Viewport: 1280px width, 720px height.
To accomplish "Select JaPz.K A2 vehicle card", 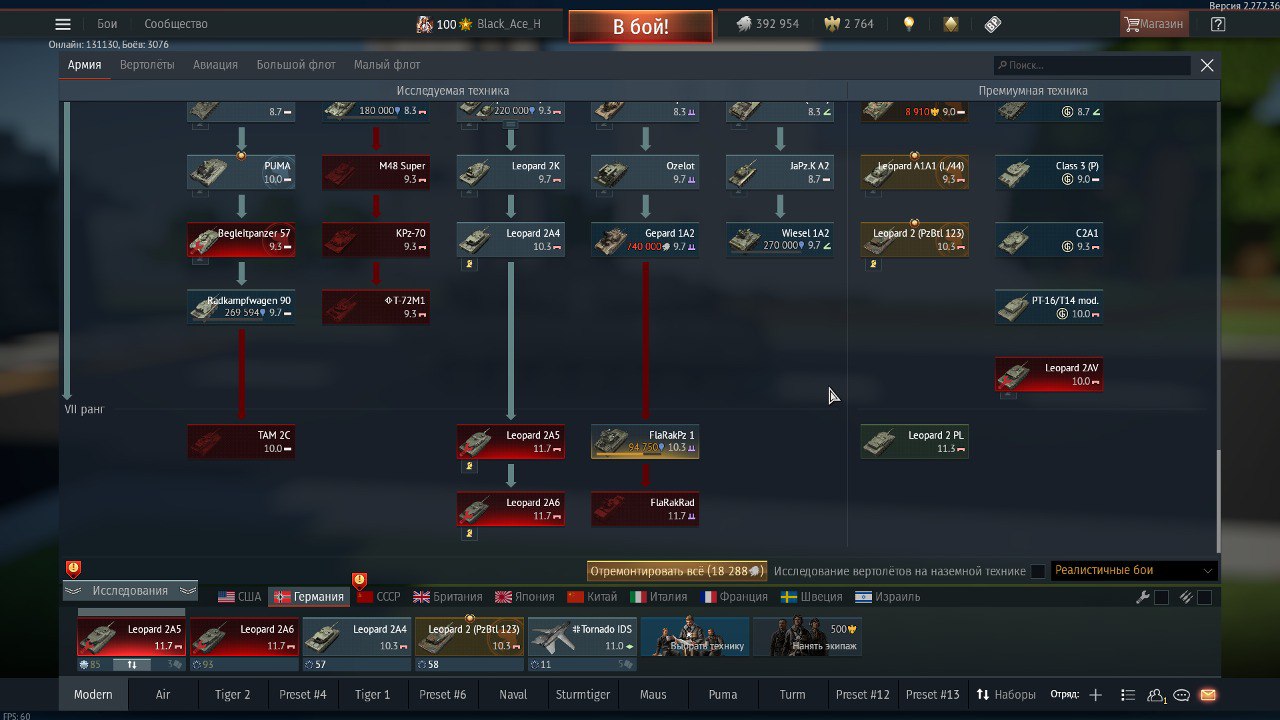I will pyautogui.click(x=780, y=172).
